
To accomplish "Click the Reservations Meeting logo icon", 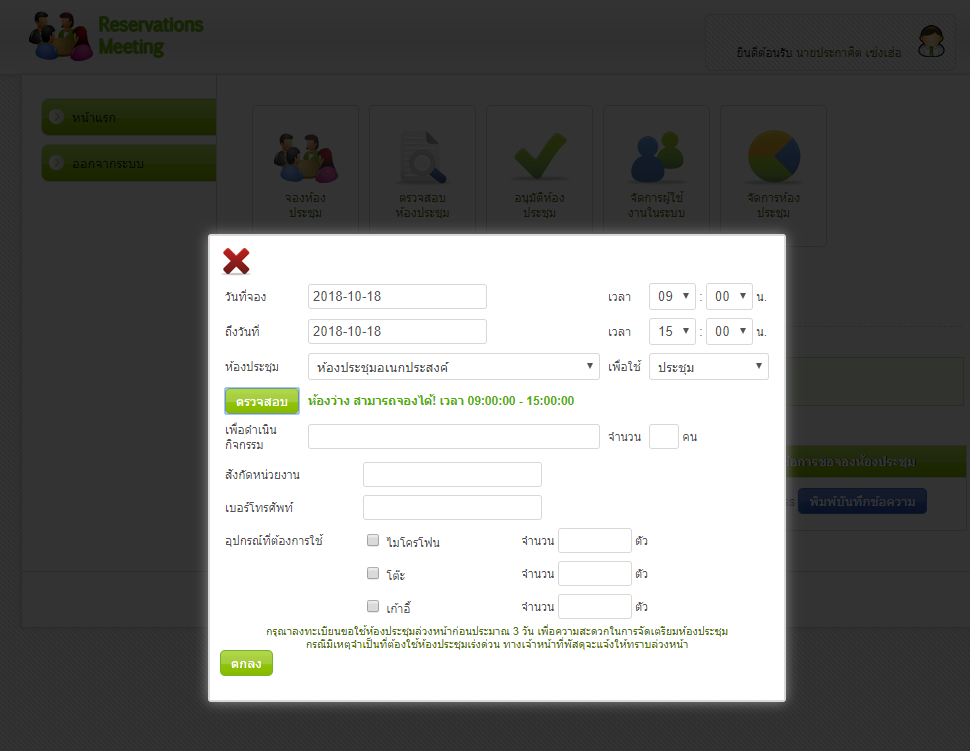I will (x=61, y=36).
